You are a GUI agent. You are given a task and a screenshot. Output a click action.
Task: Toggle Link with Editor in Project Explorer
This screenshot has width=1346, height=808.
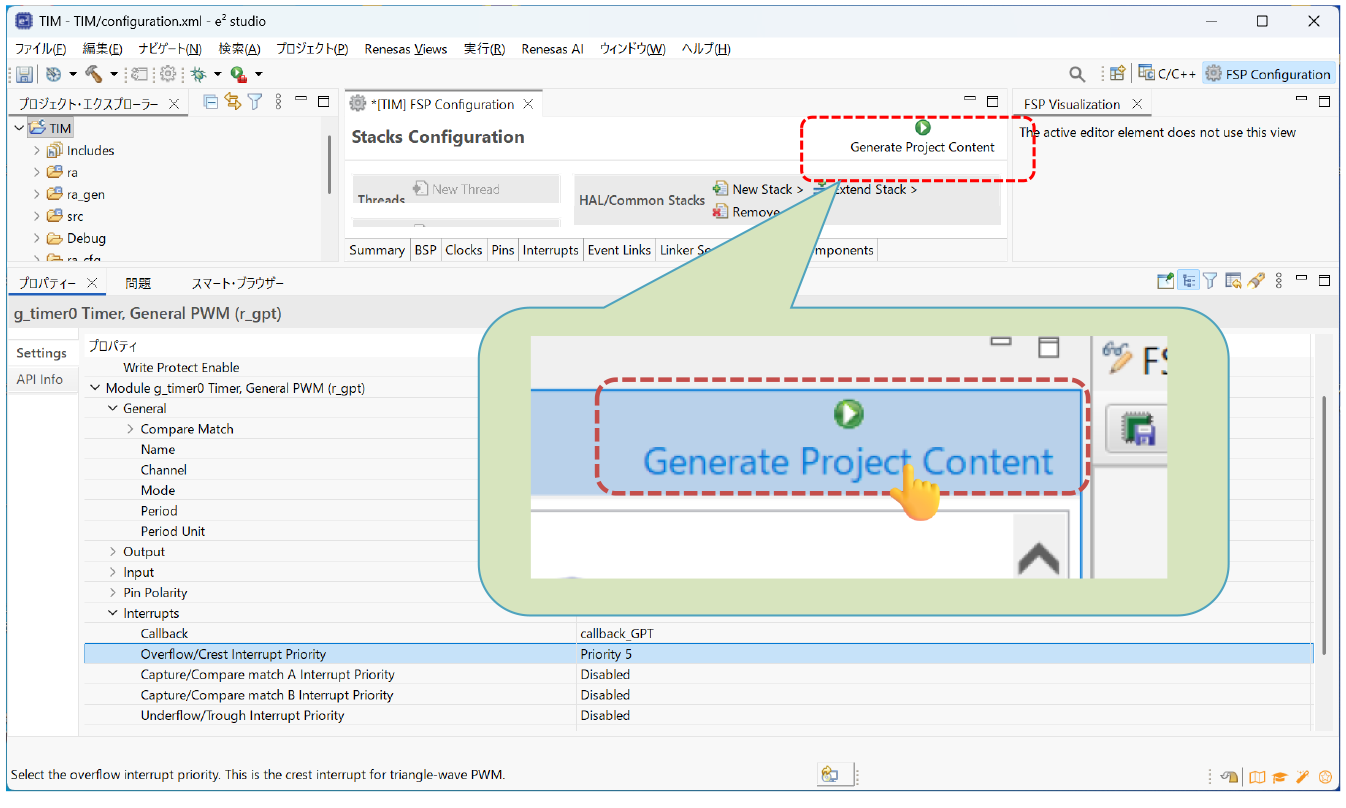click(233, 102)
